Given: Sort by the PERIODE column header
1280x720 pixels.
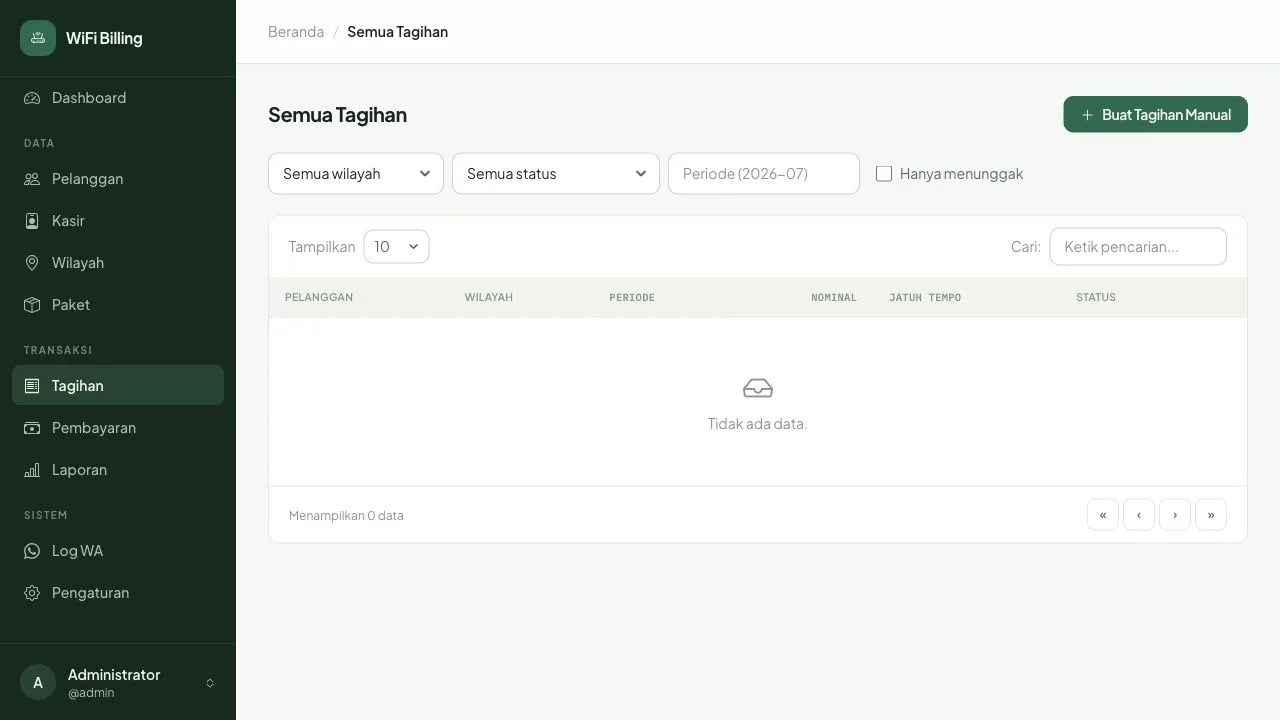Looking at the screenshot, I should [632, 298].
